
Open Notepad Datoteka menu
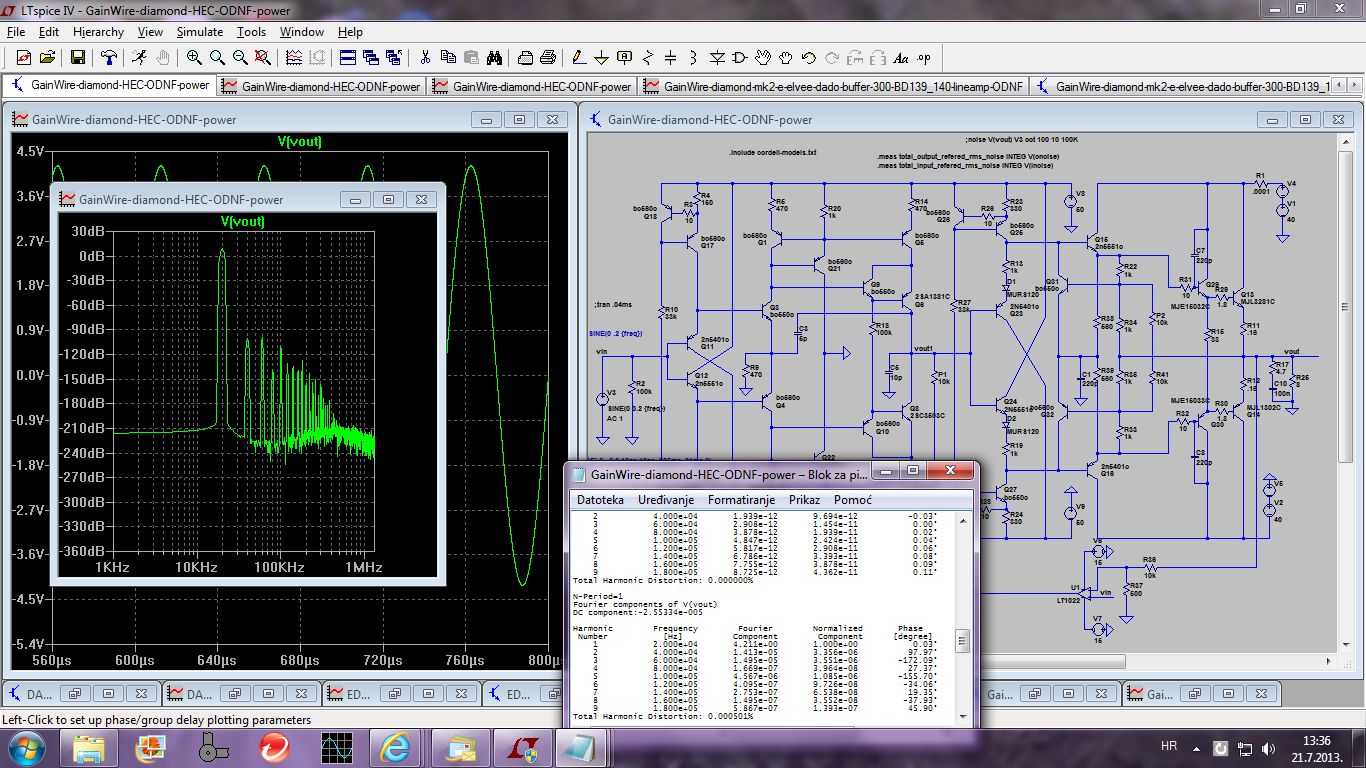click(x=600, y=499)
